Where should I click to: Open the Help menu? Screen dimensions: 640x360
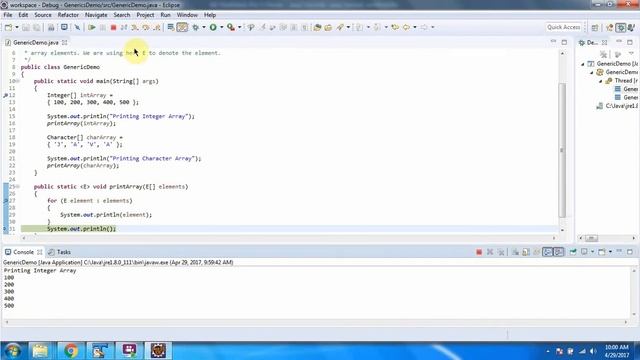tap(210, 15)
